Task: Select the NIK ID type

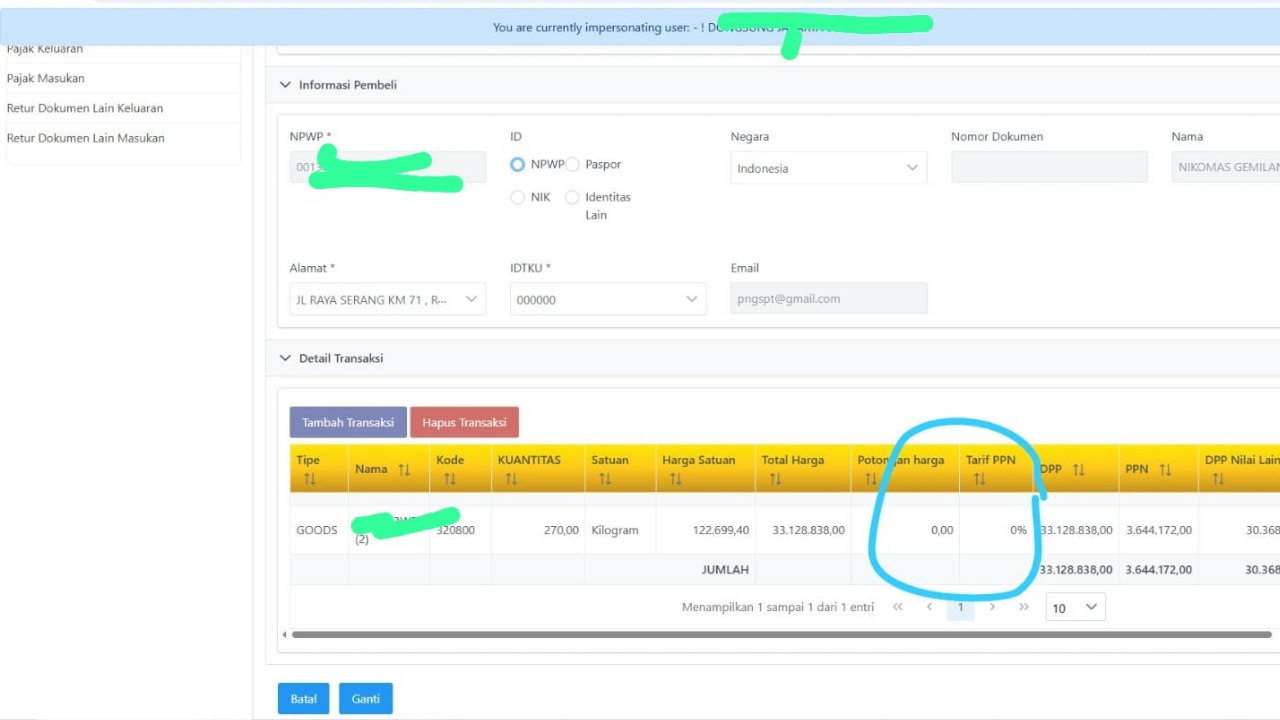Action: pyautogui.click(x=517, y=197)
